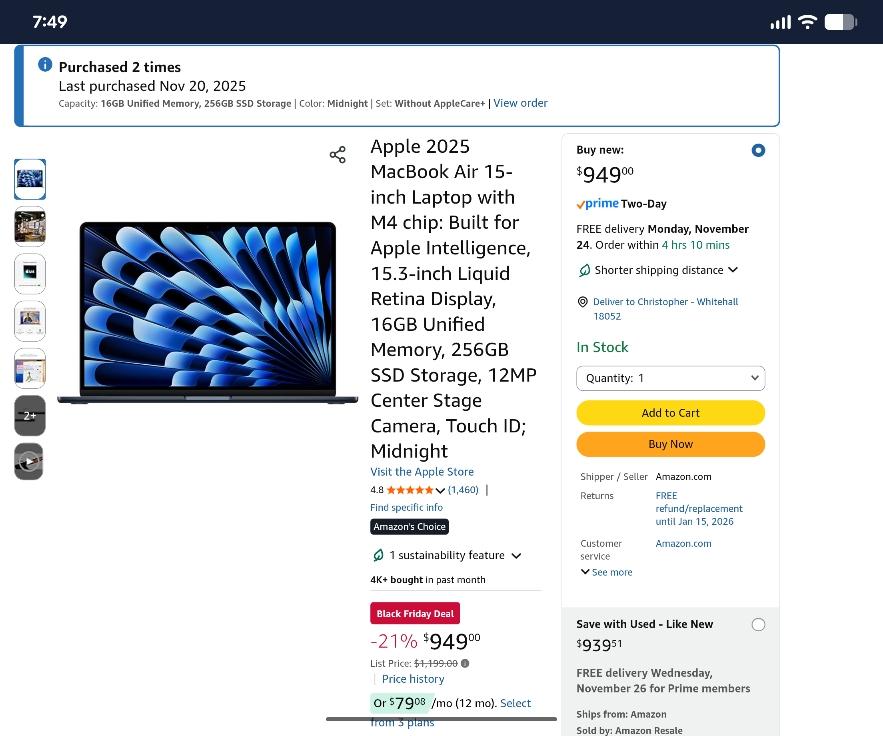
Task: Open the View order link
Action: coord(520,103)
